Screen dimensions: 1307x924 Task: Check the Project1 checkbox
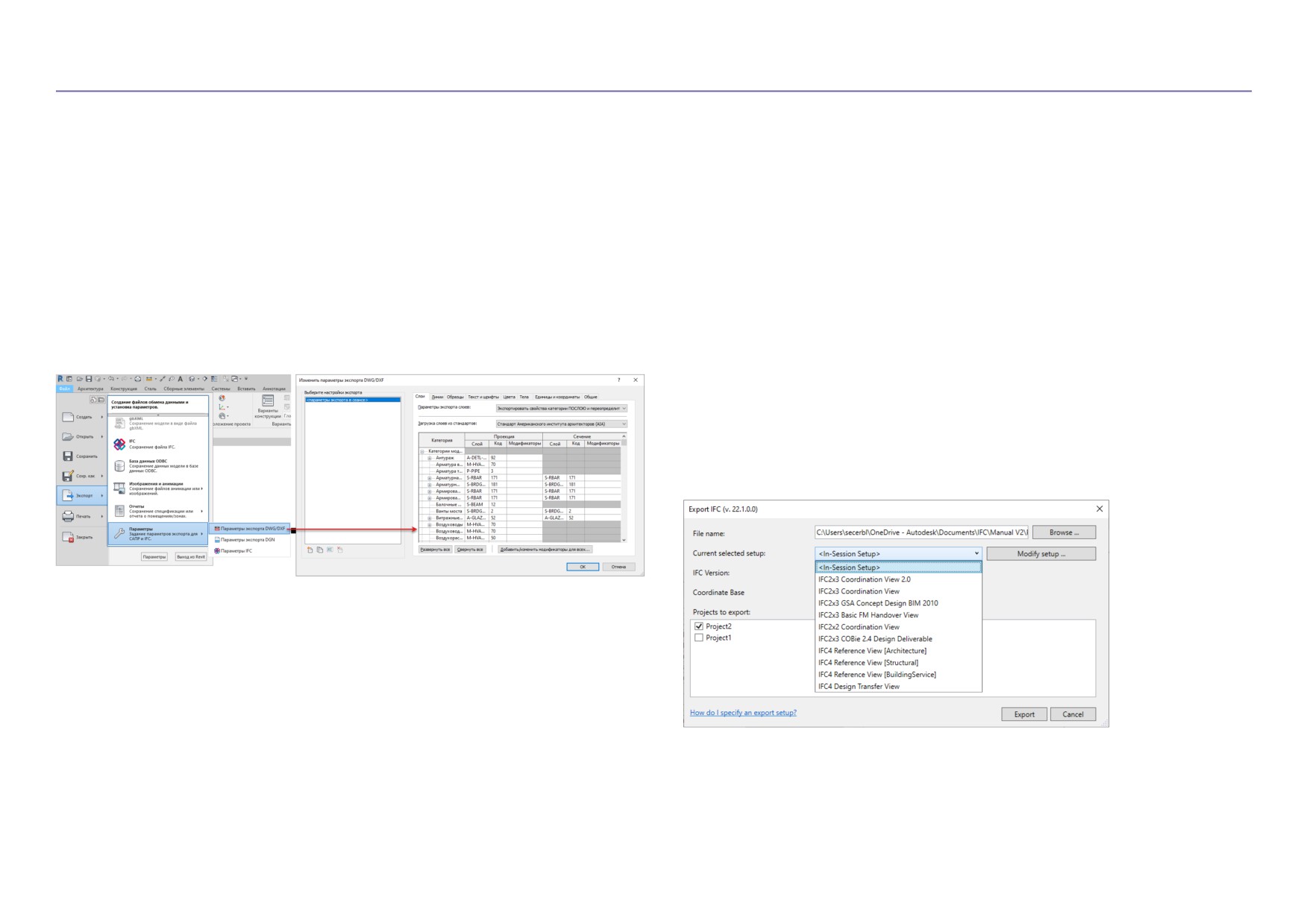coord(699,638)
